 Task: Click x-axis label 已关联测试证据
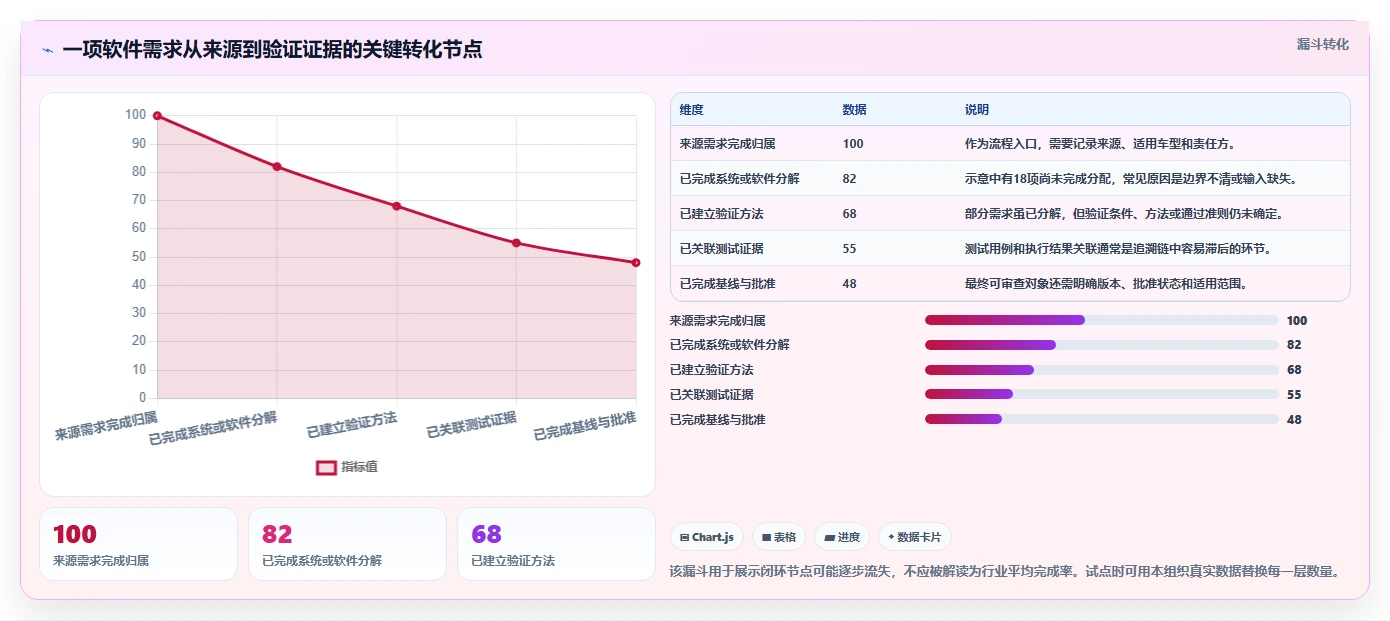coord(472,424)
